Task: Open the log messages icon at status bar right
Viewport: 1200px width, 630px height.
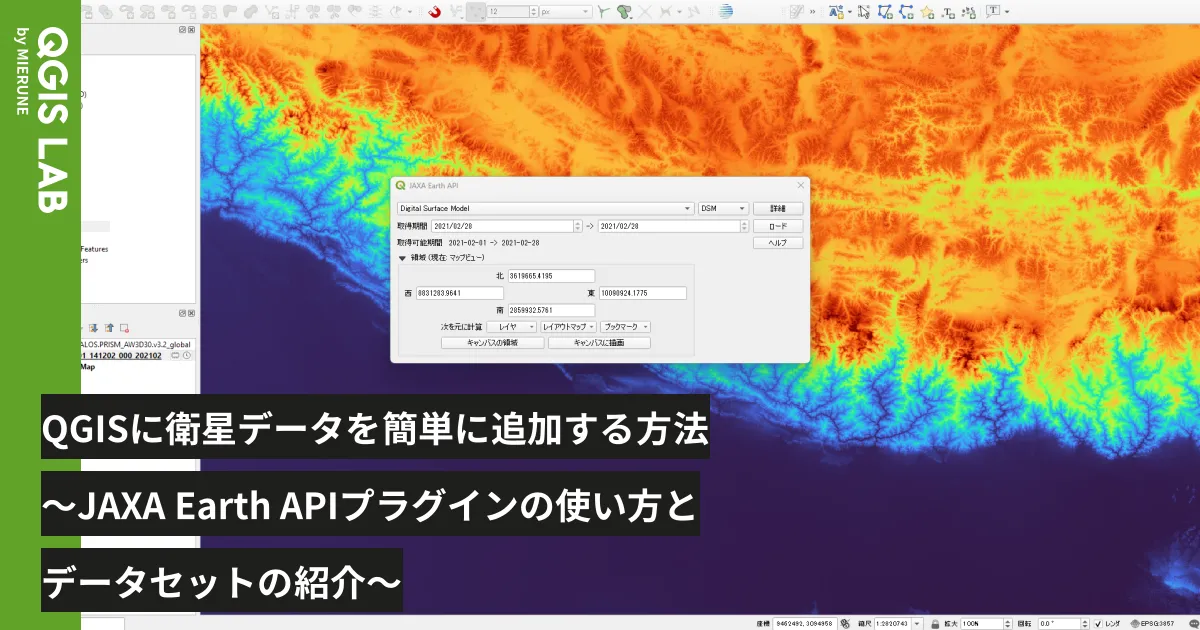Action: 1194,622
